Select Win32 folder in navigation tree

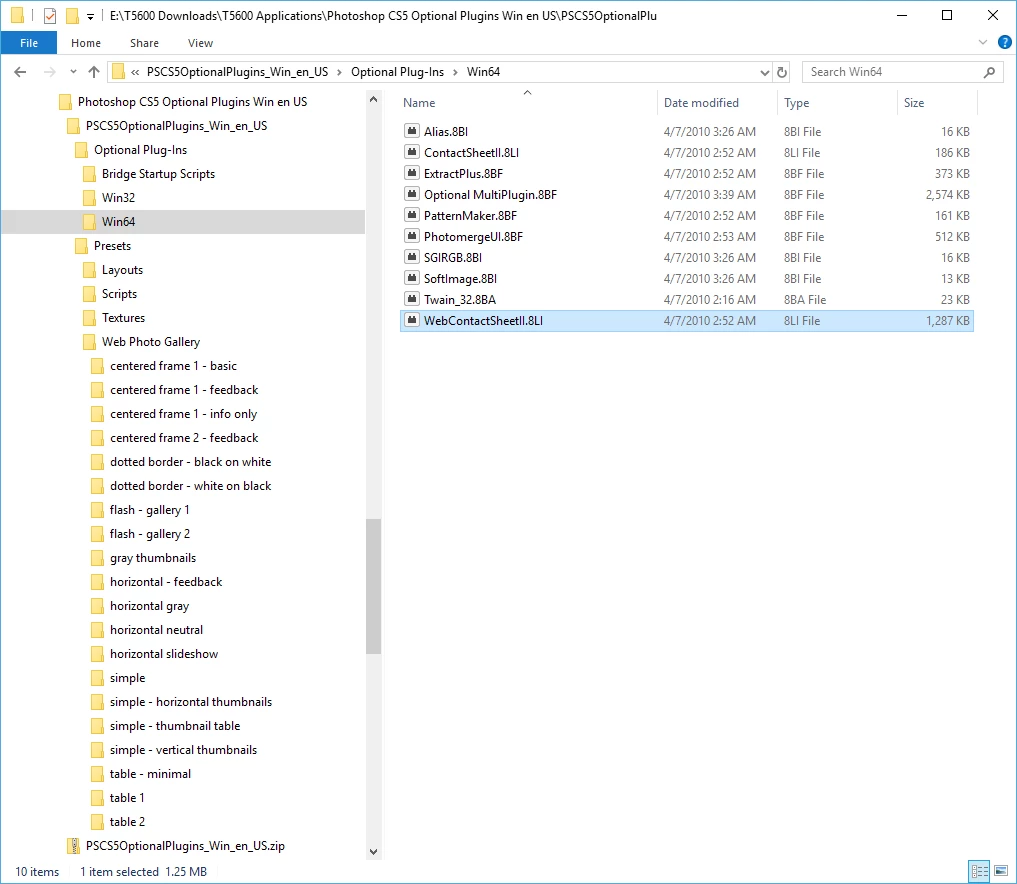tap(118, 198)
